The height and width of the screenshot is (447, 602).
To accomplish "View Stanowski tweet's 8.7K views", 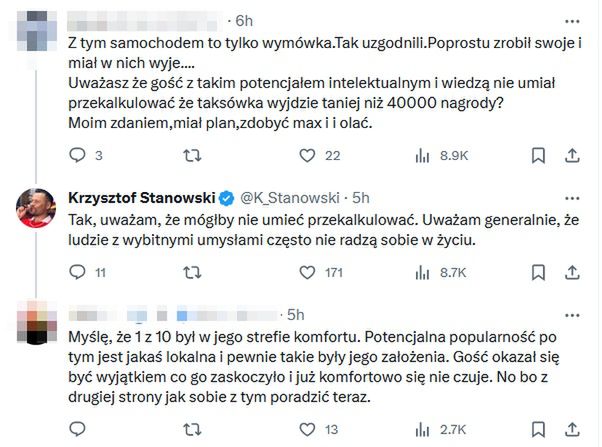I will (422, 271).
